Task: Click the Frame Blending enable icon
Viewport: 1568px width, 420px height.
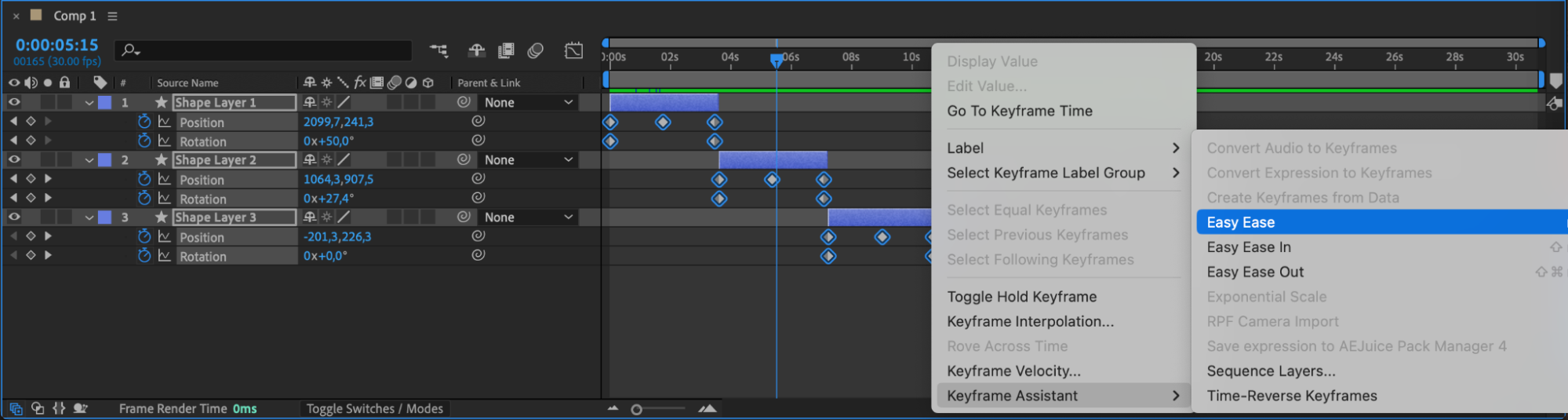Action: (x=506, y=51)
